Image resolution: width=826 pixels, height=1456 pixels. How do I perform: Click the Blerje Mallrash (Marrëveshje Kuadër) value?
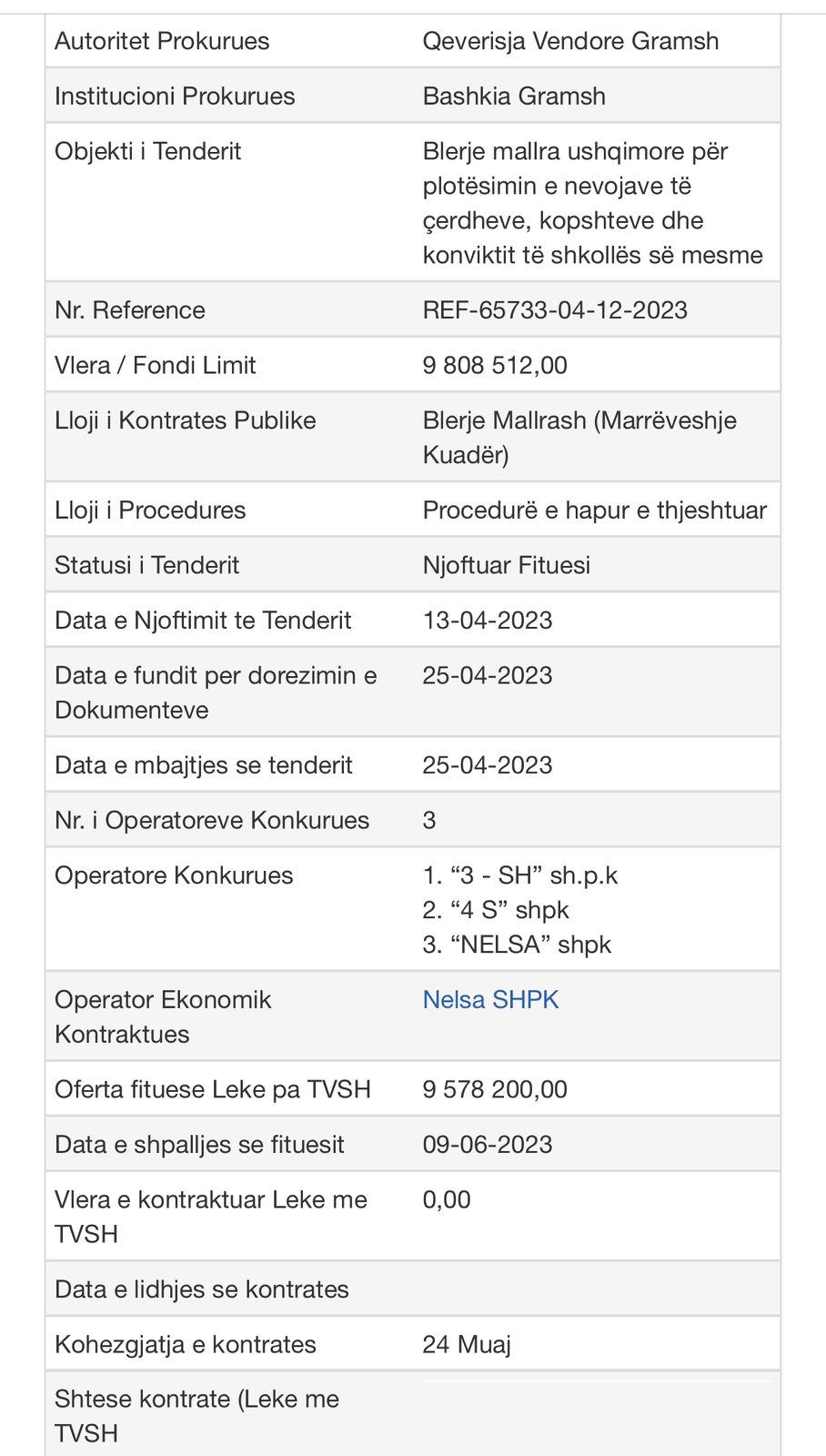pyautogui.click(x=579, y=437)
